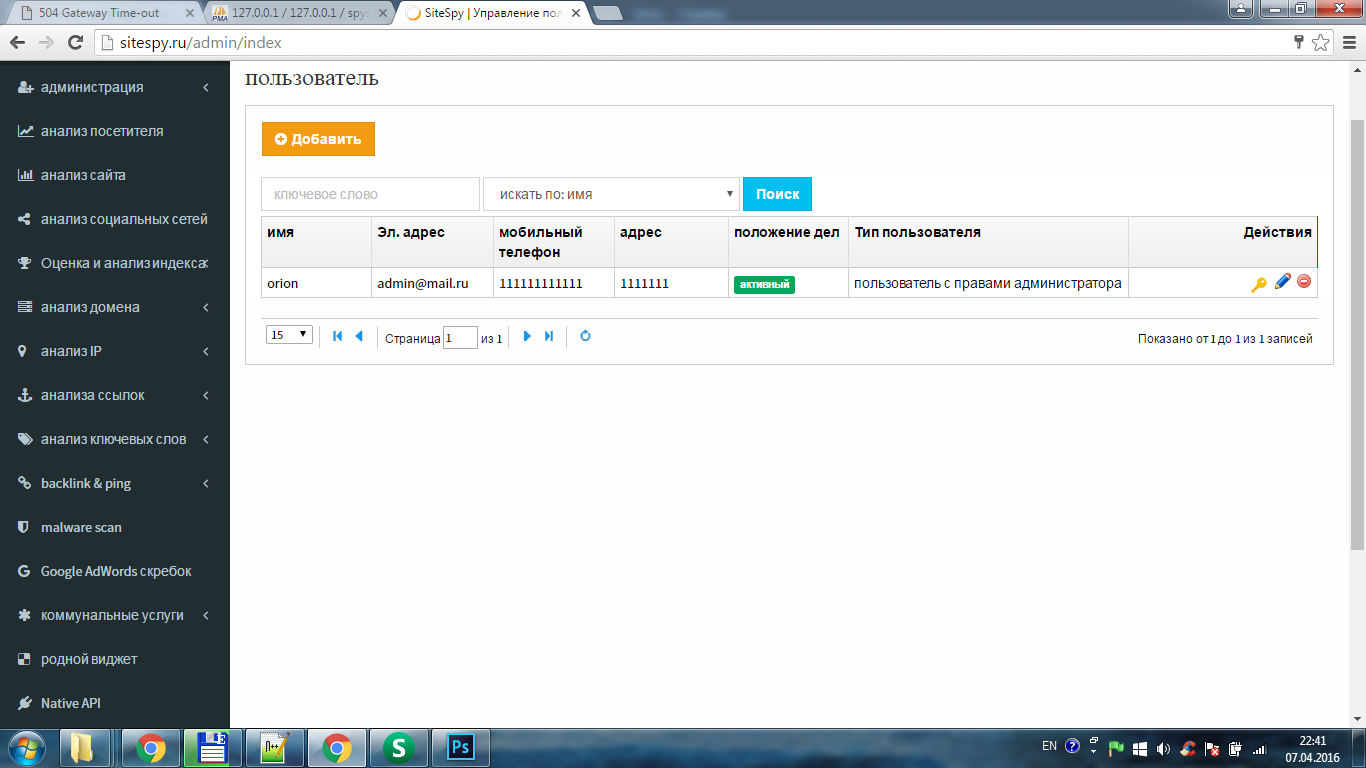Click the orange Добавить button
The image size is (1366, 768).
pos(318,139)
